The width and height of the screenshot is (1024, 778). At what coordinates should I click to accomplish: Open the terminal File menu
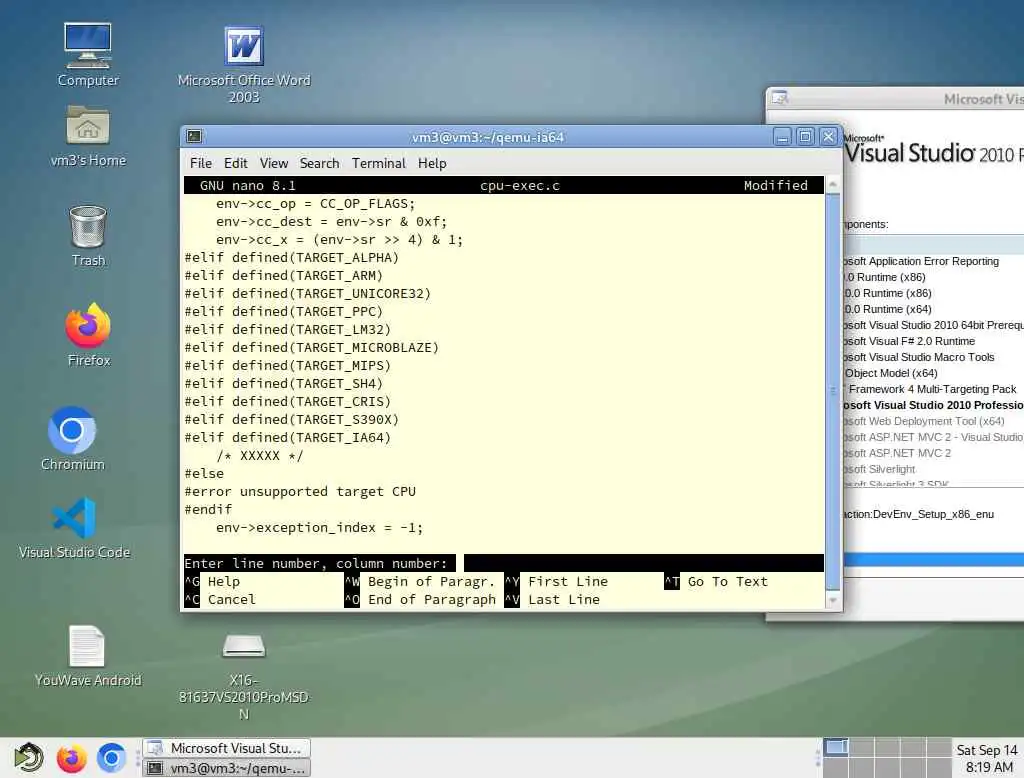click(x=200, y=163)
